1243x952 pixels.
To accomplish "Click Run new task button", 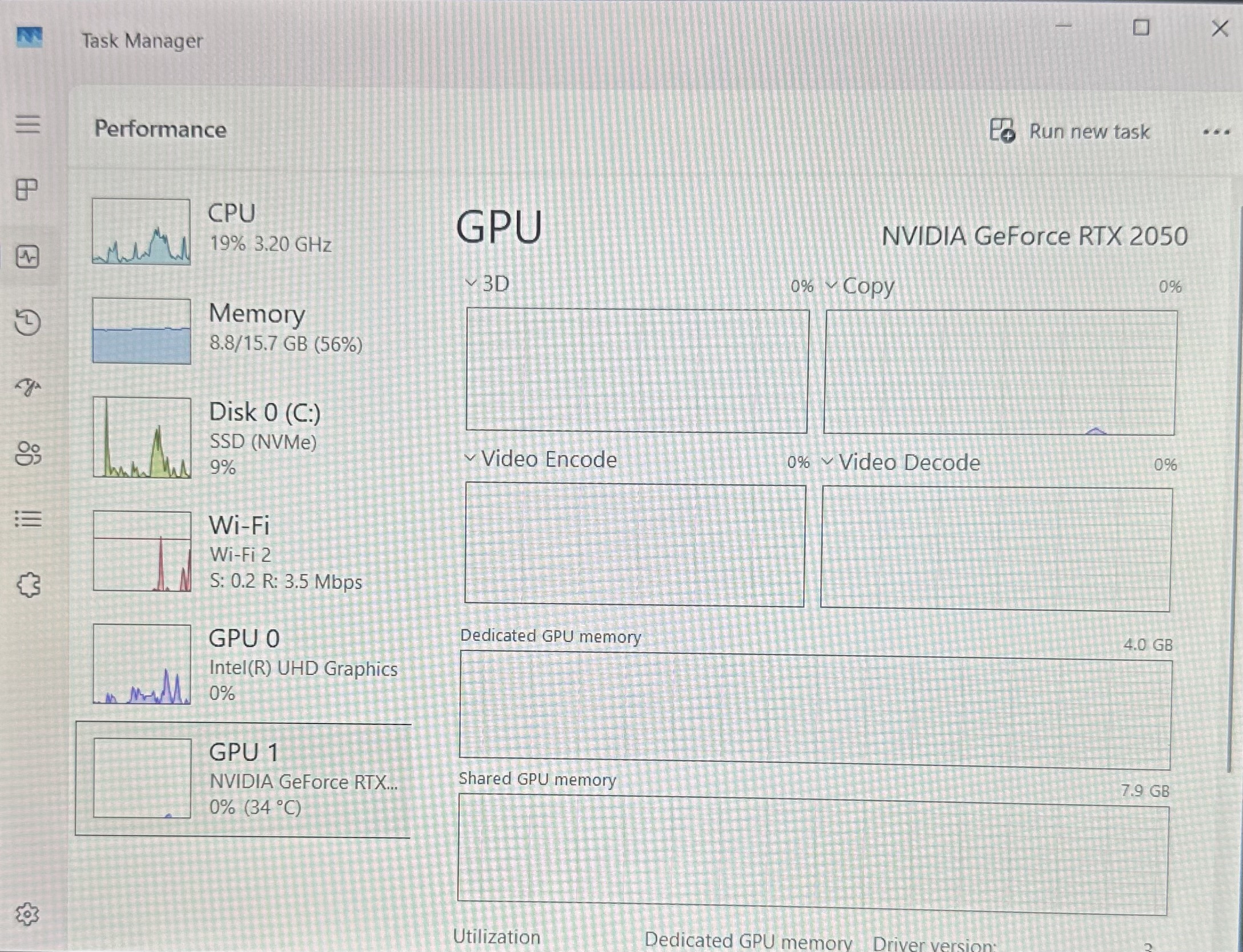I will (x=1069, y=131).
